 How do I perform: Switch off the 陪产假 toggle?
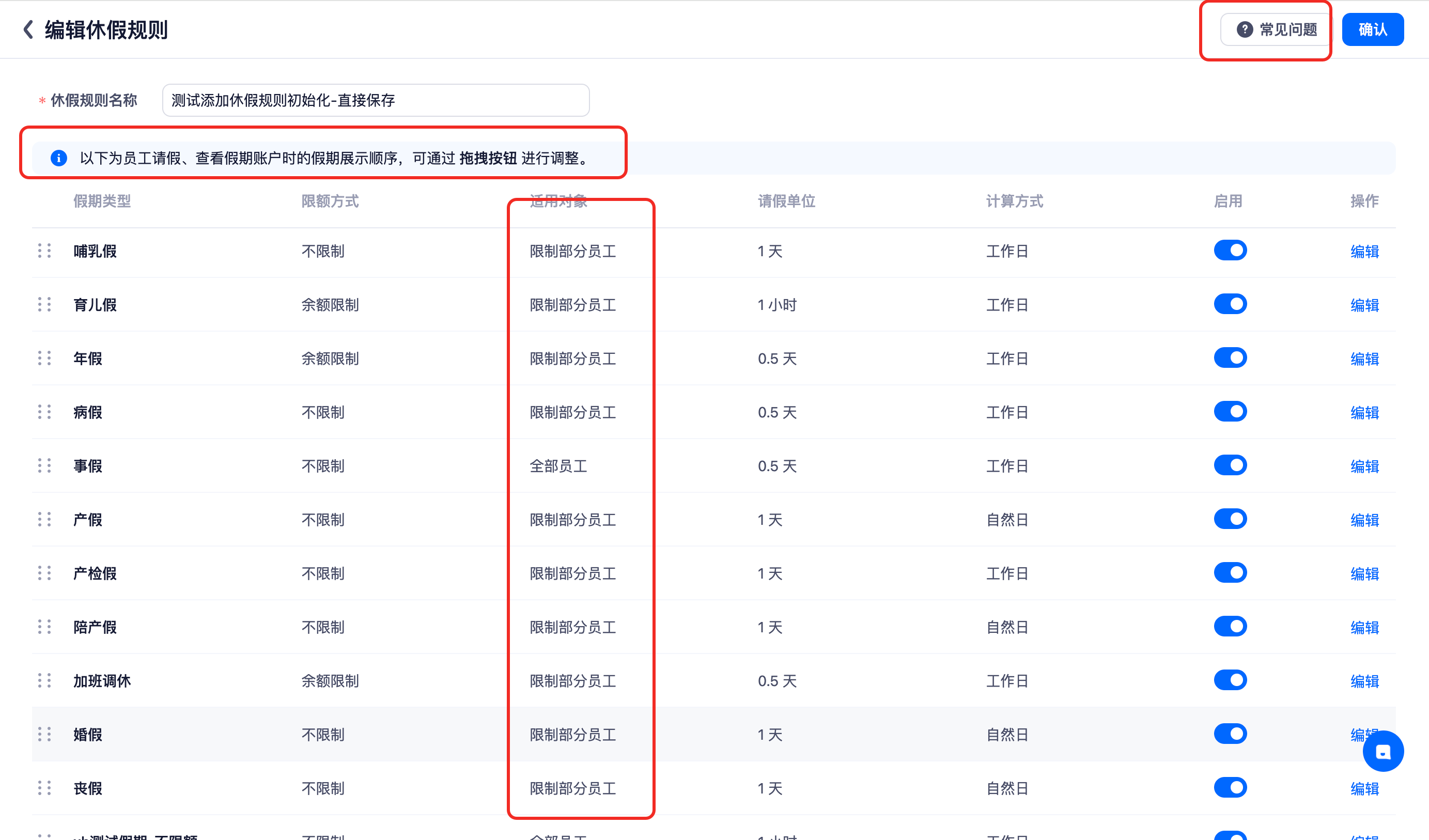pyautogui.click(x=1230, y=626)
